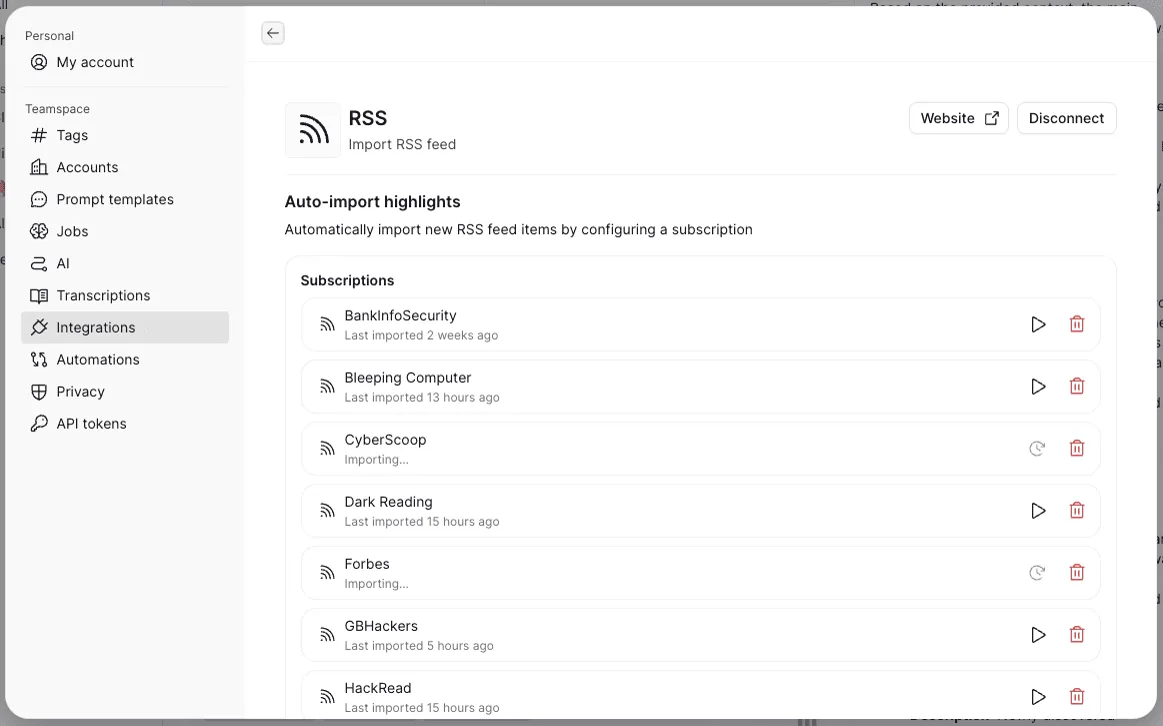This screenshot has width=1163, height=726.
Task: Click 'Last imported 5 hours ago' text
Action: pos(418,646)
